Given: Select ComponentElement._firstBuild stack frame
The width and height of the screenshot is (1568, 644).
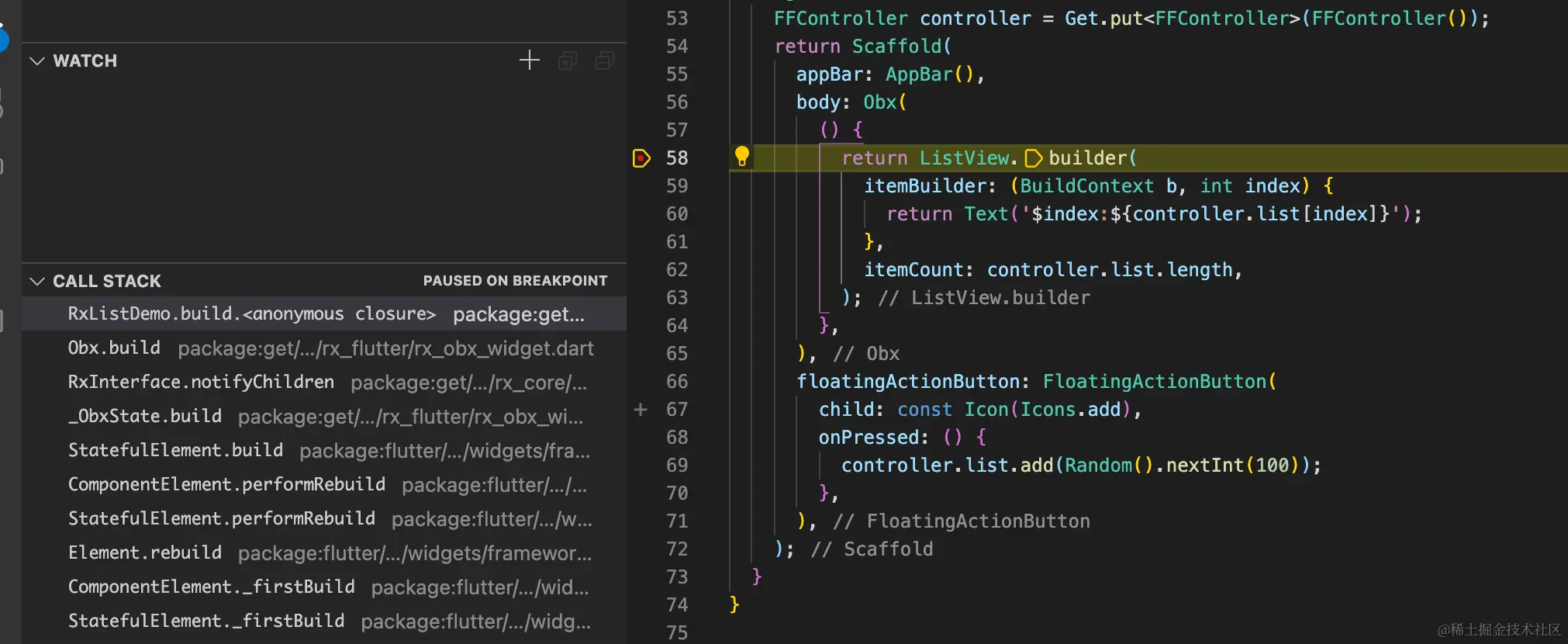Looking at the screenshot, I should click(324, 587).
